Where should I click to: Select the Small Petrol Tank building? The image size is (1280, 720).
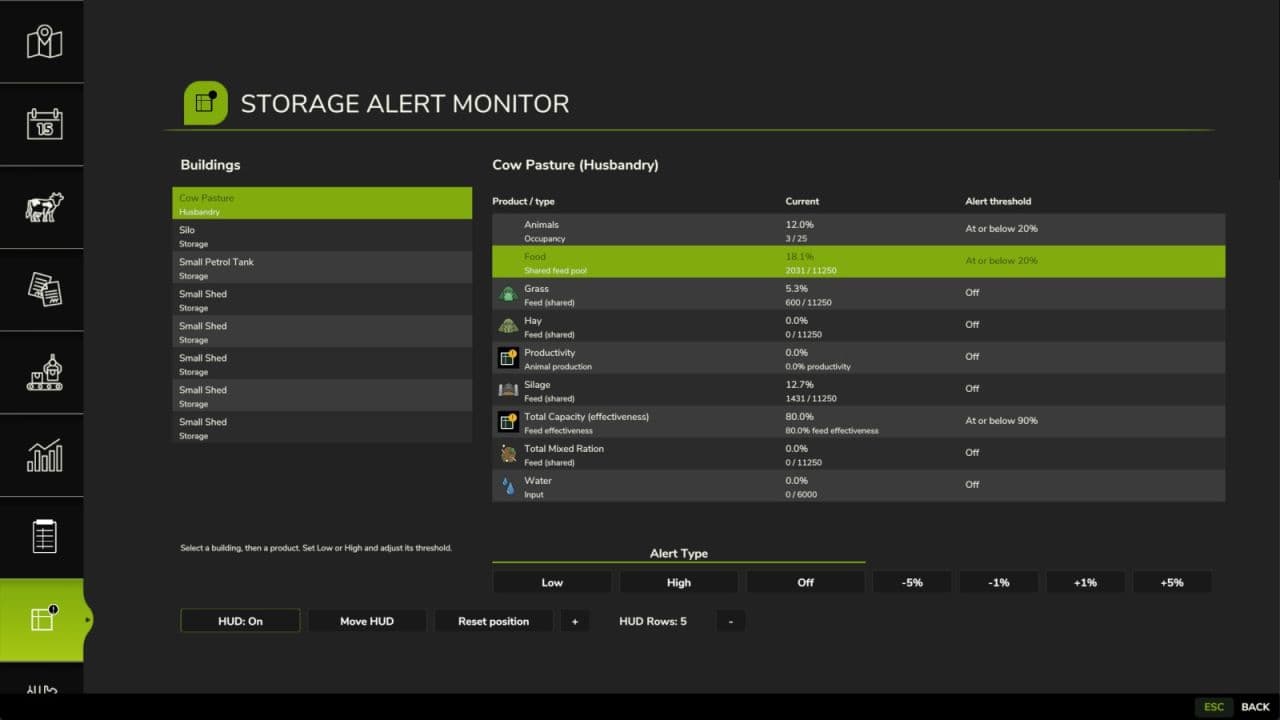(322, 268)
